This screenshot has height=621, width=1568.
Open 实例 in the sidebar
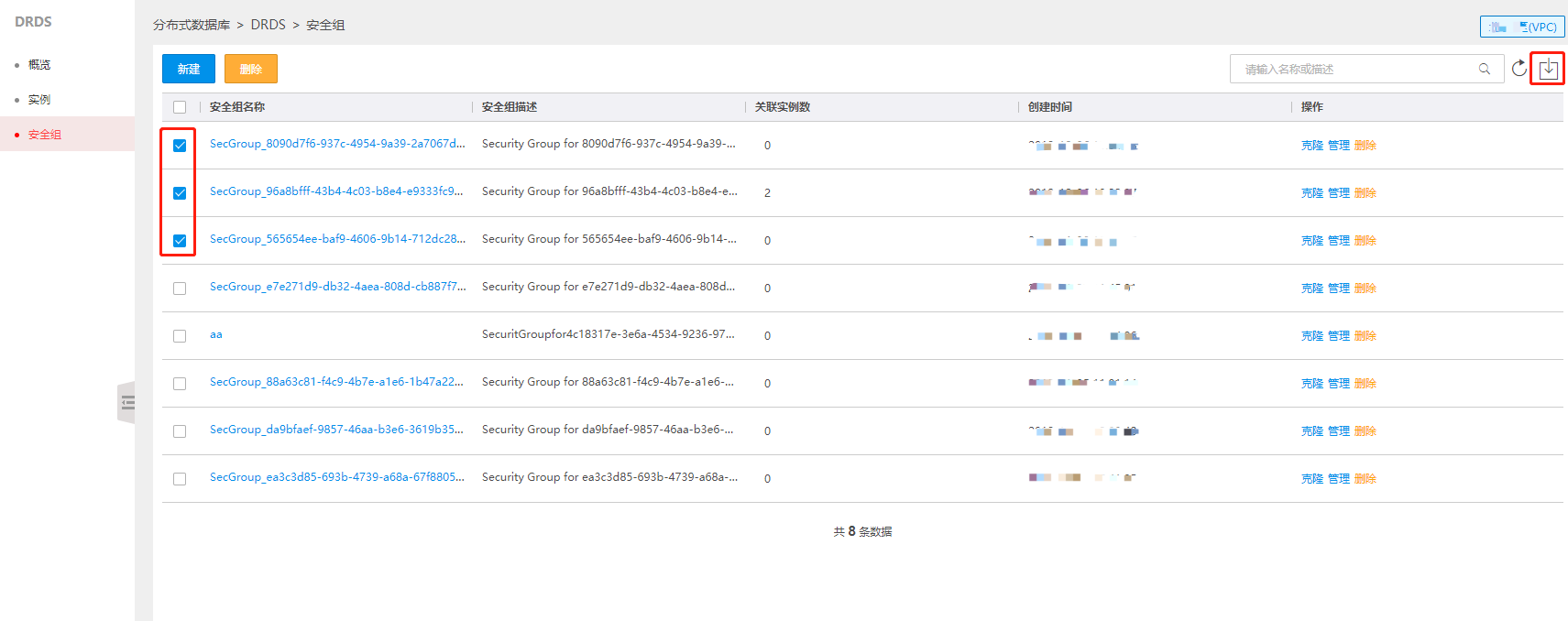point(39,100)
